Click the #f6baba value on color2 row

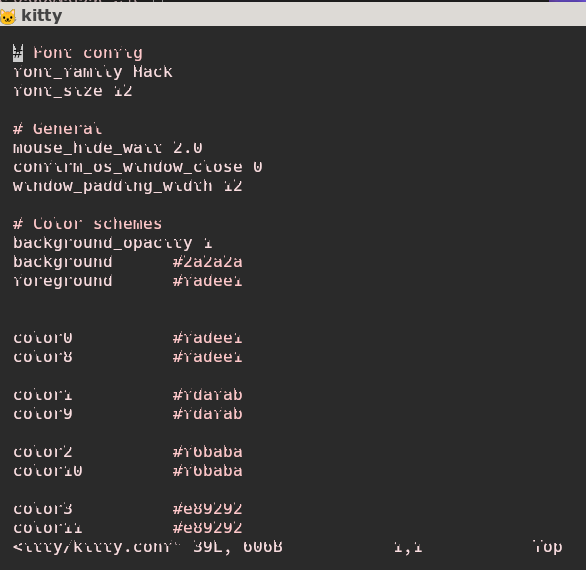click(x=207, y=452)
